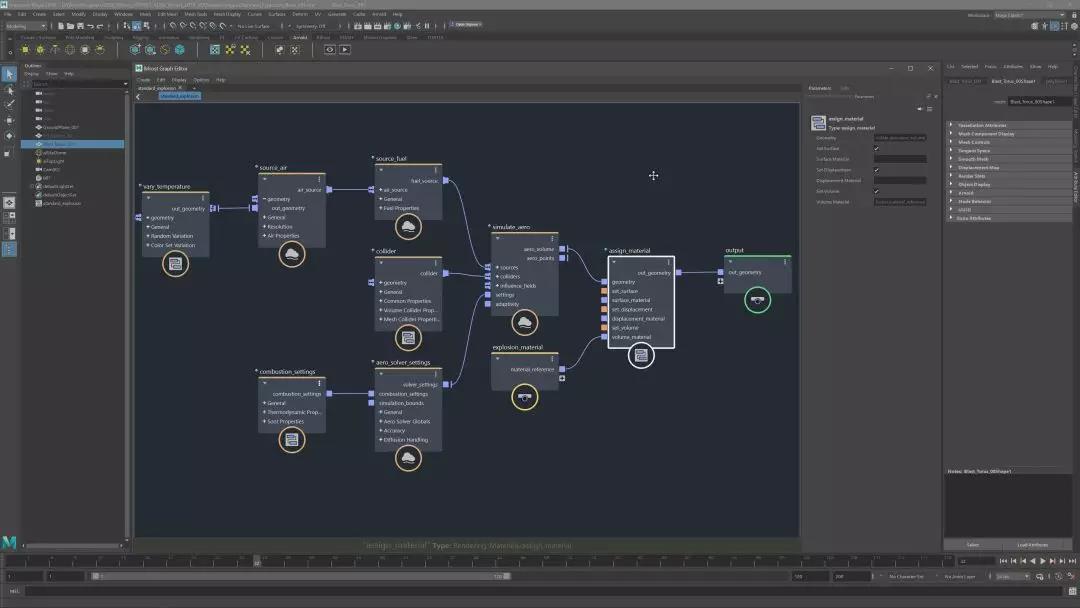Click the simulate_aero node cloud icon
This screenshot has width=1080, height=608.
[524, 322]
